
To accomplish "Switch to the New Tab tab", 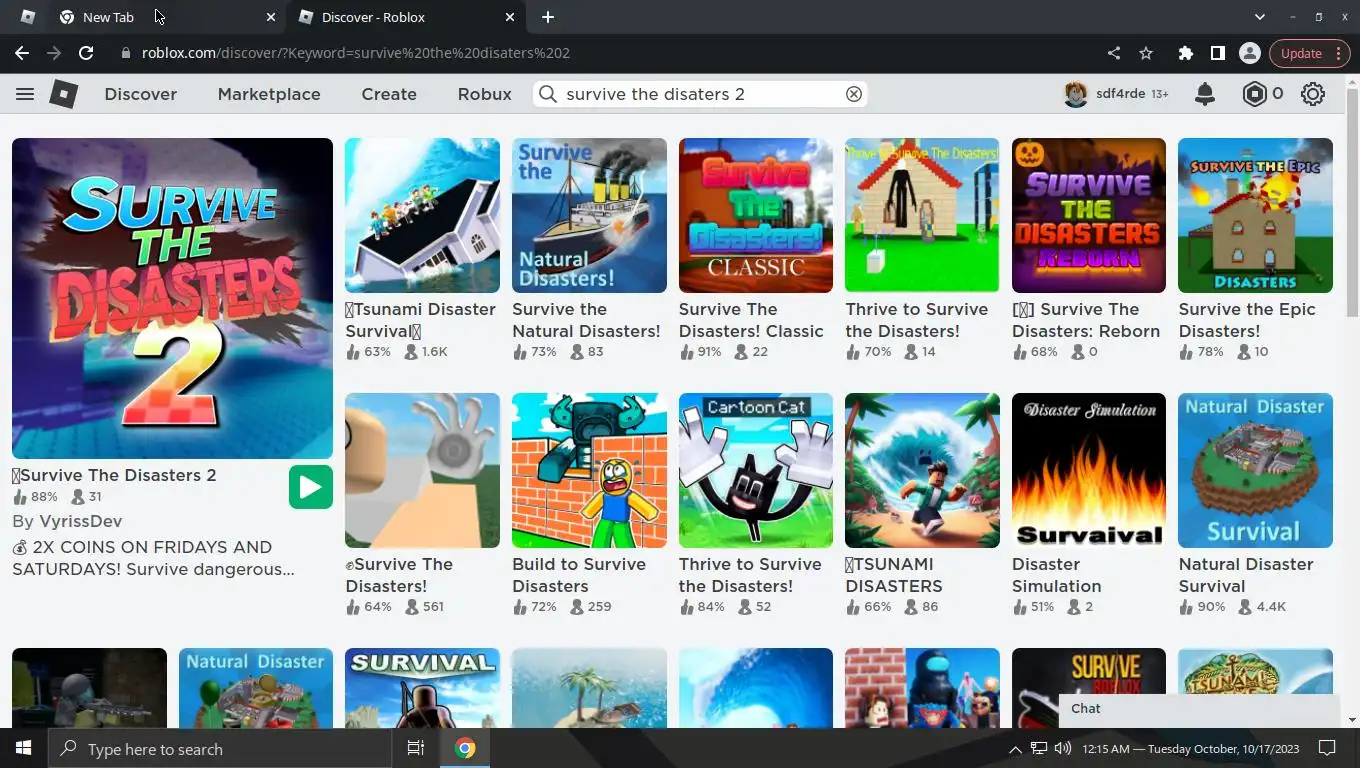I will click(168, 17).
